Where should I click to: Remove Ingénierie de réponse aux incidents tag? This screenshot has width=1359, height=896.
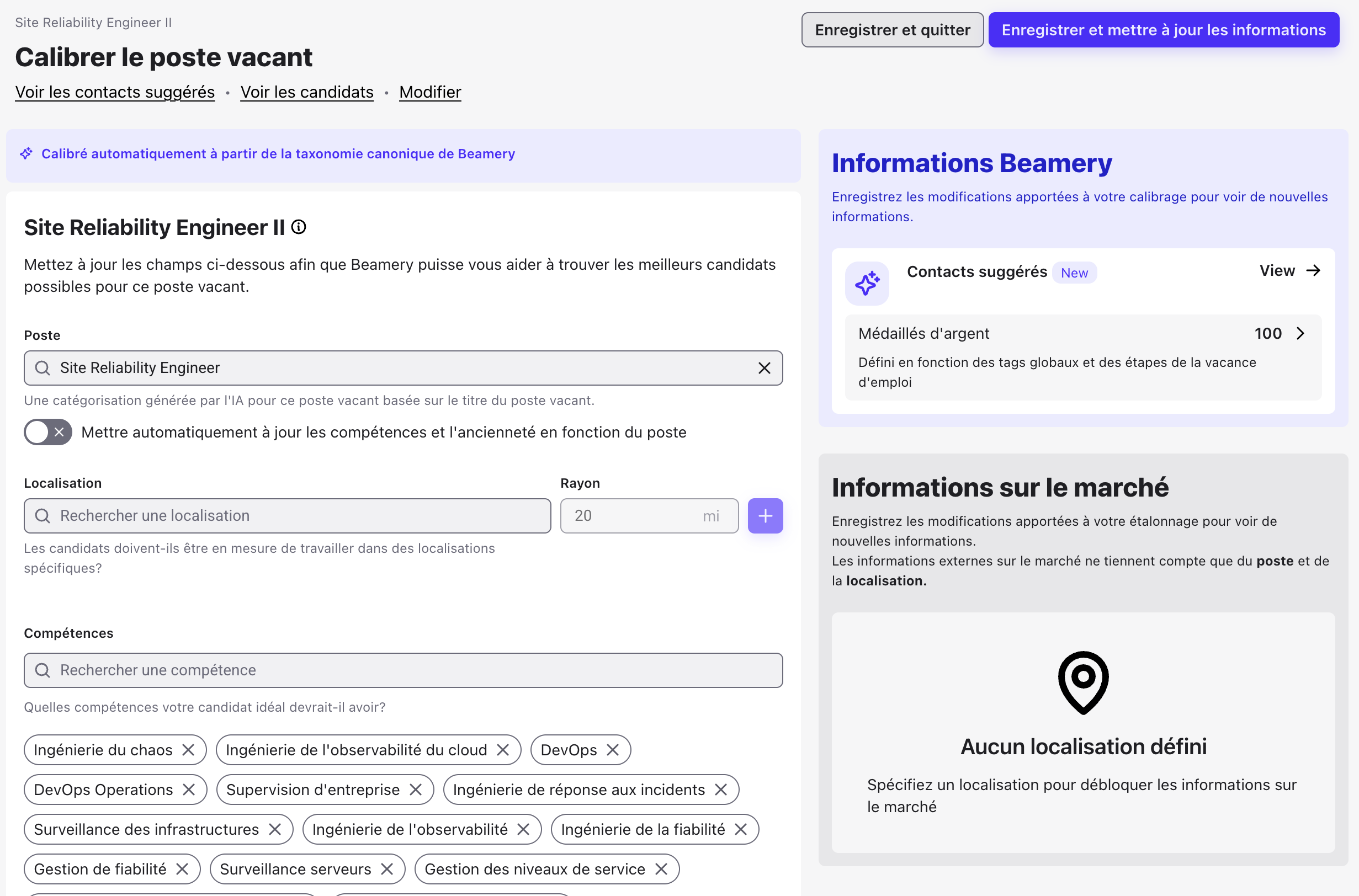click(x=721, y=790)
